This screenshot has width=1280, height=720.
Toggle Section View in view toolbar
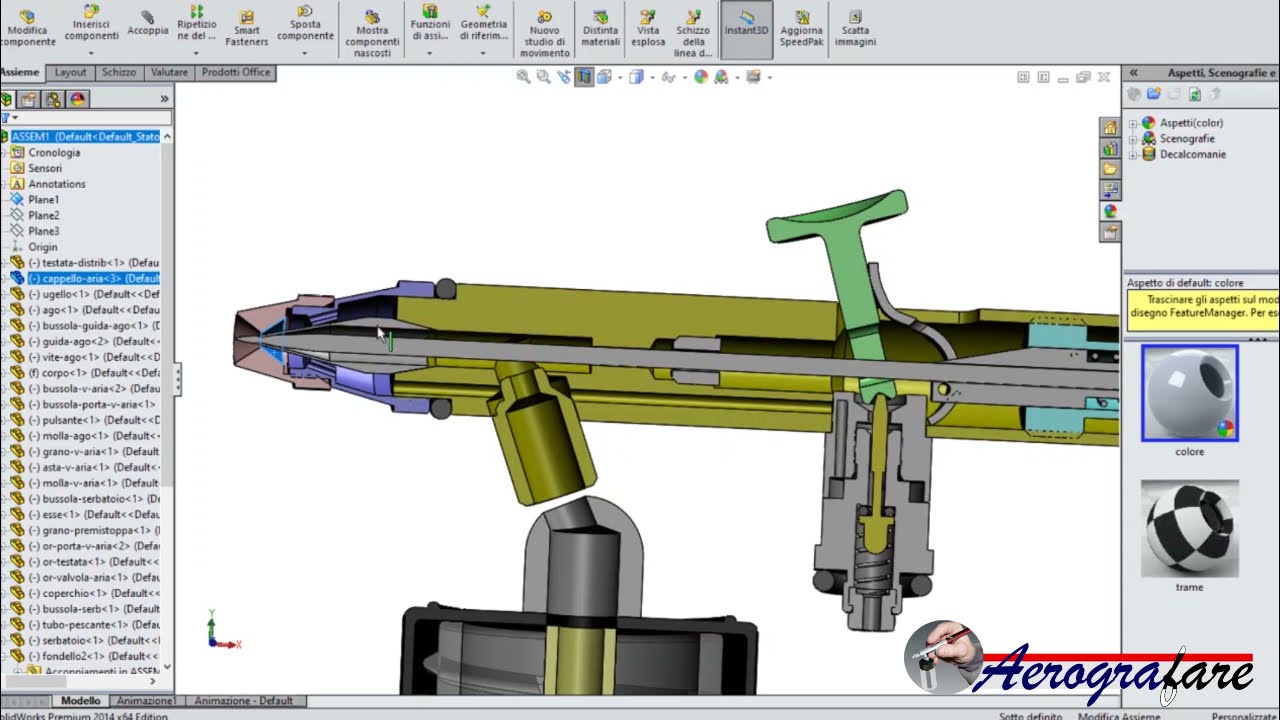pos(584,77)
